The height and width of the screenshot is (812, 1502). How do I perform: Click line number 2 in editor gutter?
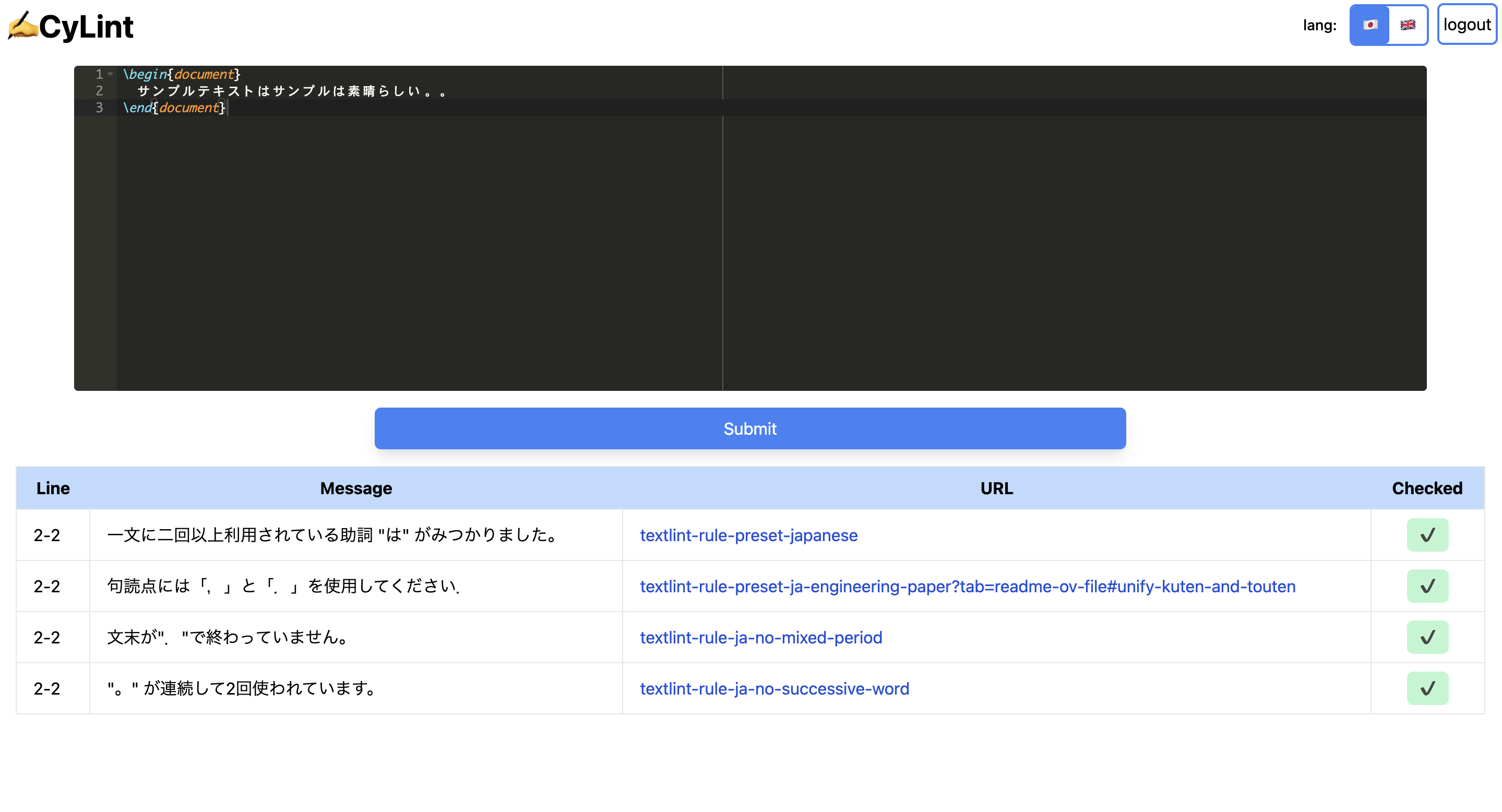tap(99, 91)
